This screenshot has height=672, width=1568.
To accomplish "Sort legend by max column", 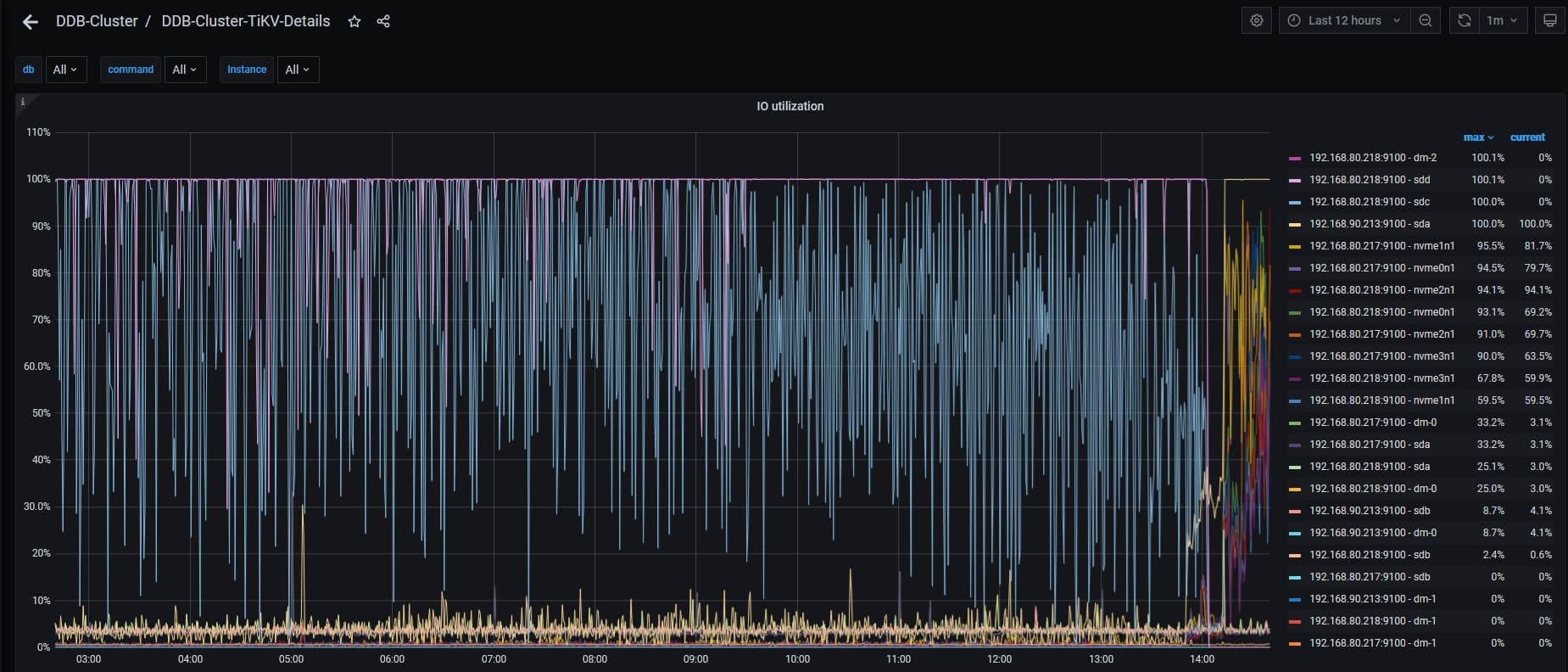I will (1477, 137).
